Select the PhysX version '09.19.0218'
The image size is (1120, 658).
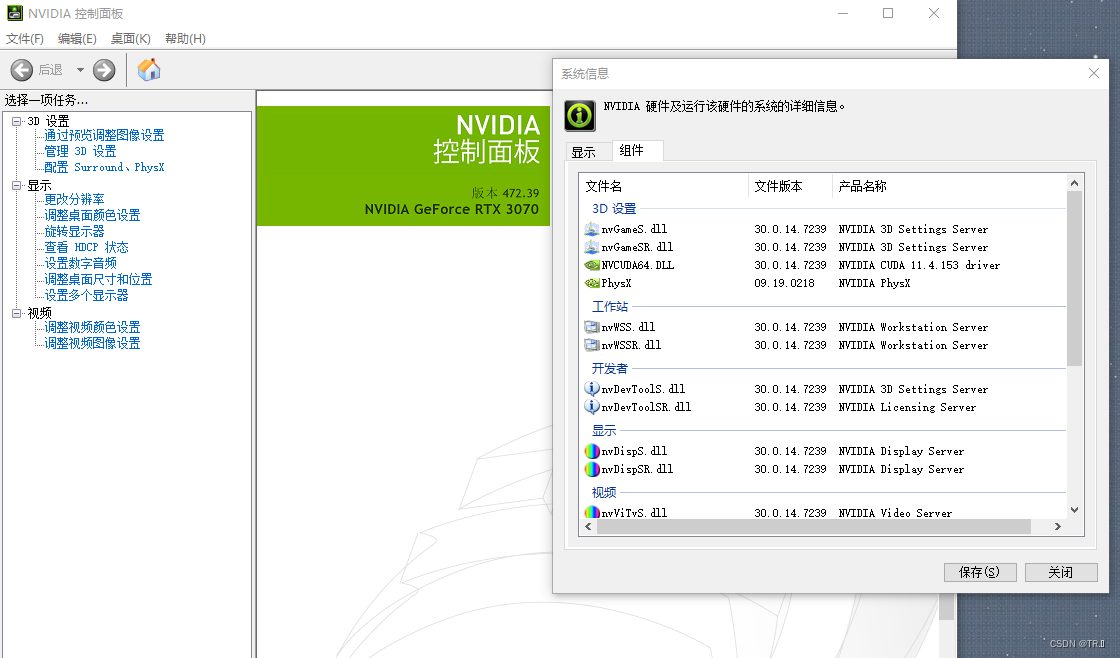[x=784, y=283]
